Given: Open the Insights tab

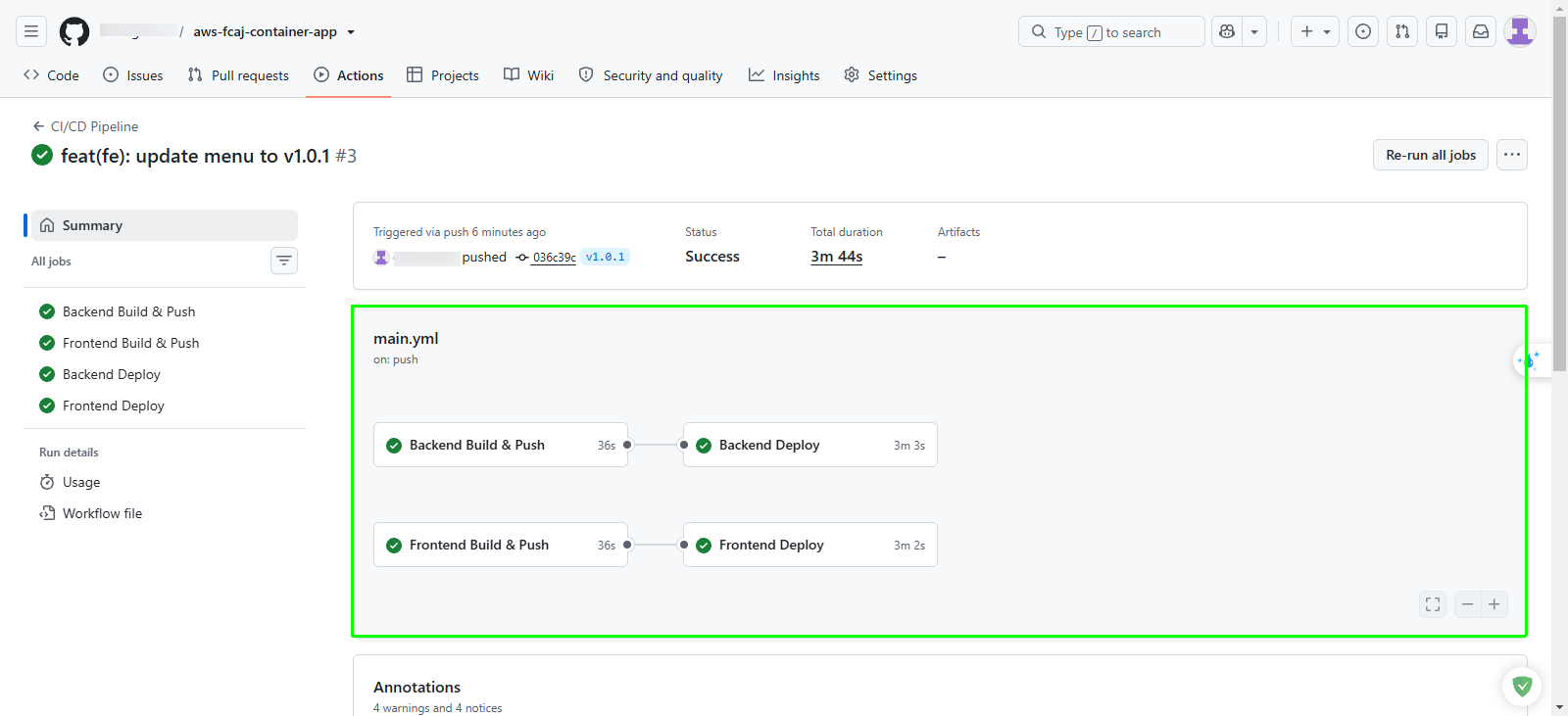Looking at the screenshot, I should 784,75.
